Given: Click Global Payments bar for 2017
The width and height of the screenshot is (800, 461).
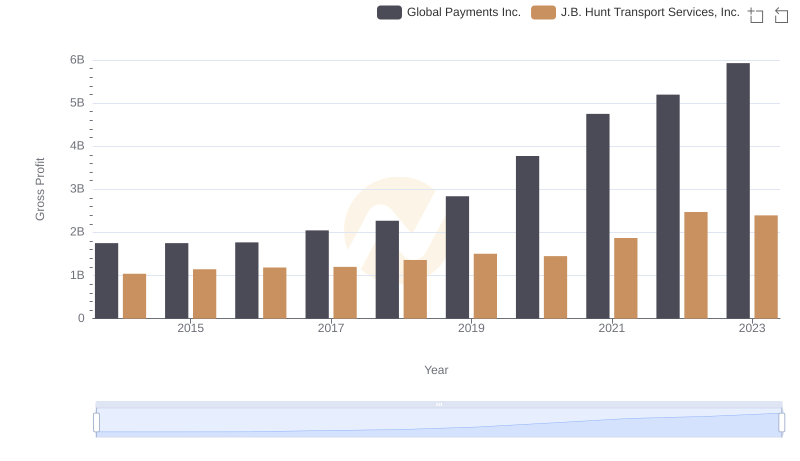Looking at the screenshot, I should click(x=317, y=274).
